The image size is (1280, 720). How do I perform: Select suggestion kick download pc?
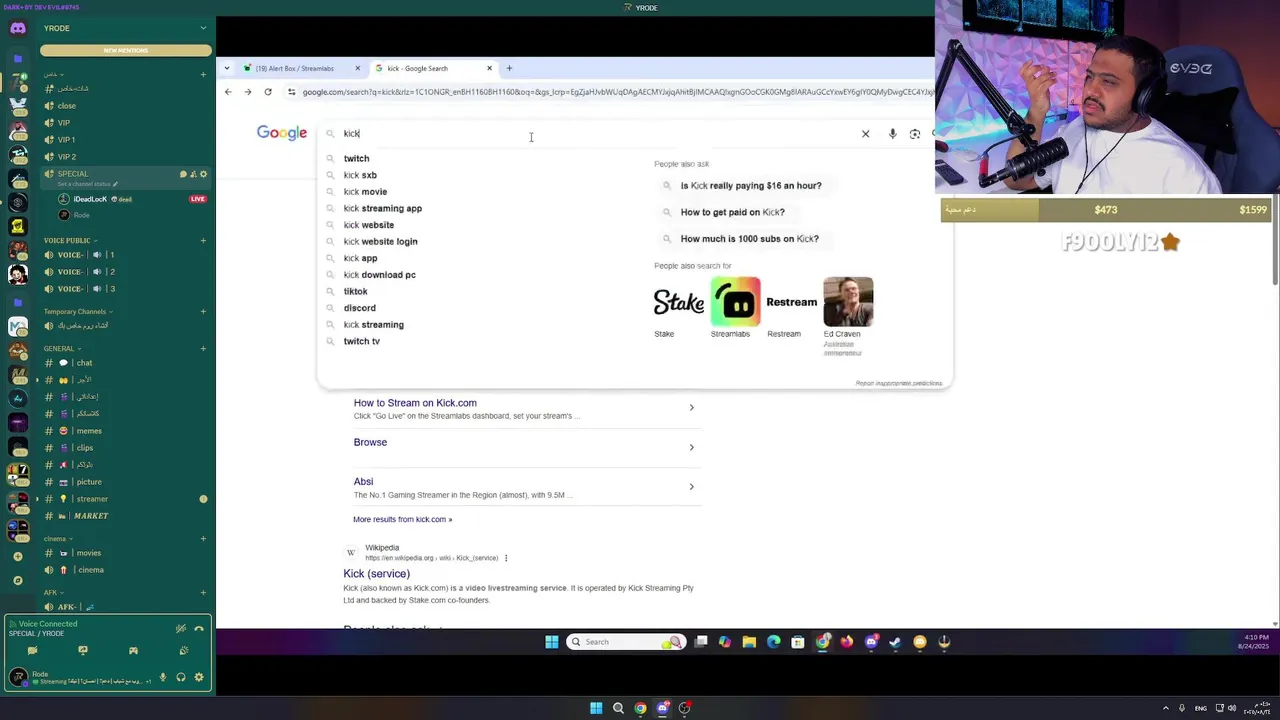380,274
